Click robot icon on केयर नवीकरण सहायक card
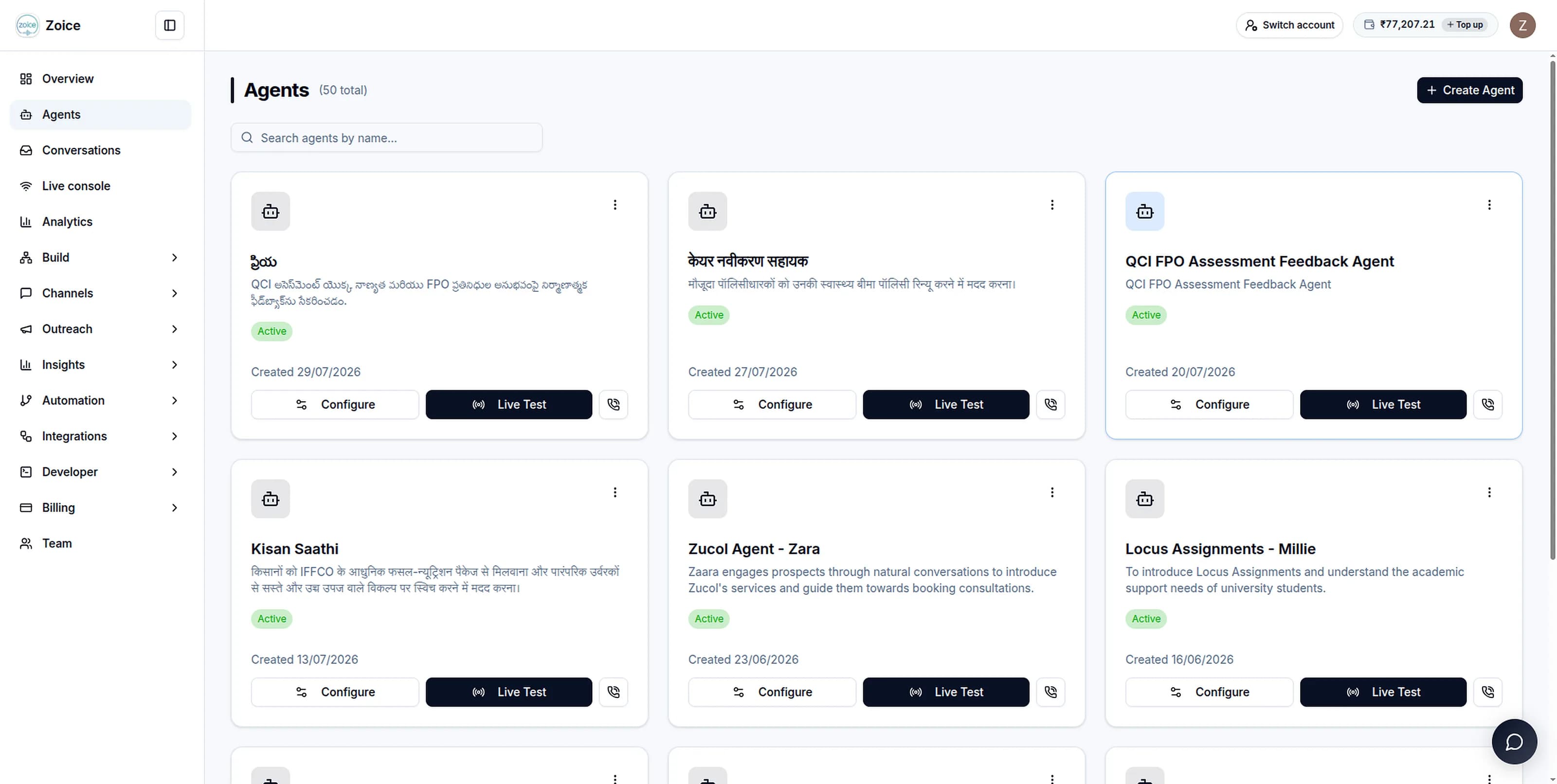1557x784 pixels. (707, 212)
